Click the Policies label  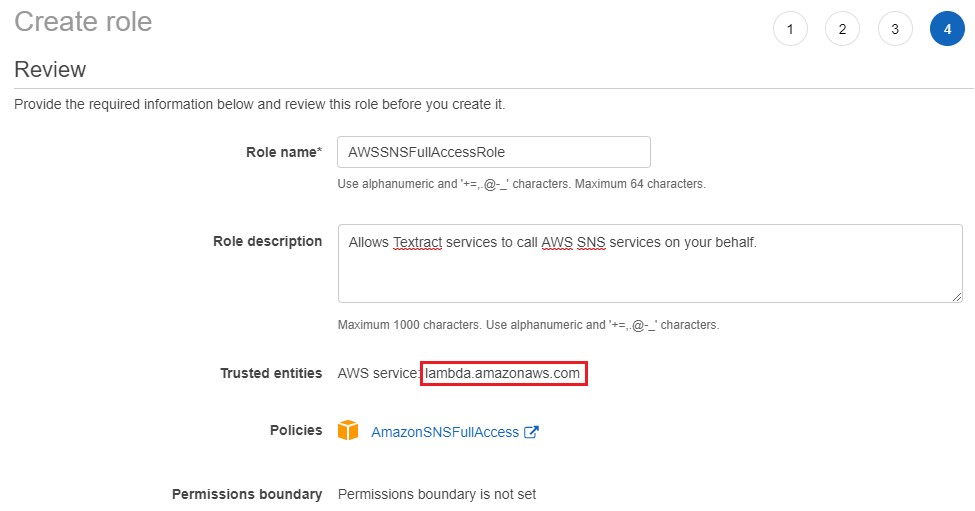(296, 430)
